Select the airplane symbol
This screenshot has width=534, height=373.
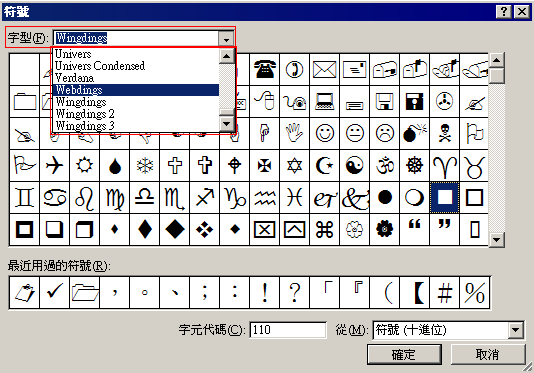point(54,166)
